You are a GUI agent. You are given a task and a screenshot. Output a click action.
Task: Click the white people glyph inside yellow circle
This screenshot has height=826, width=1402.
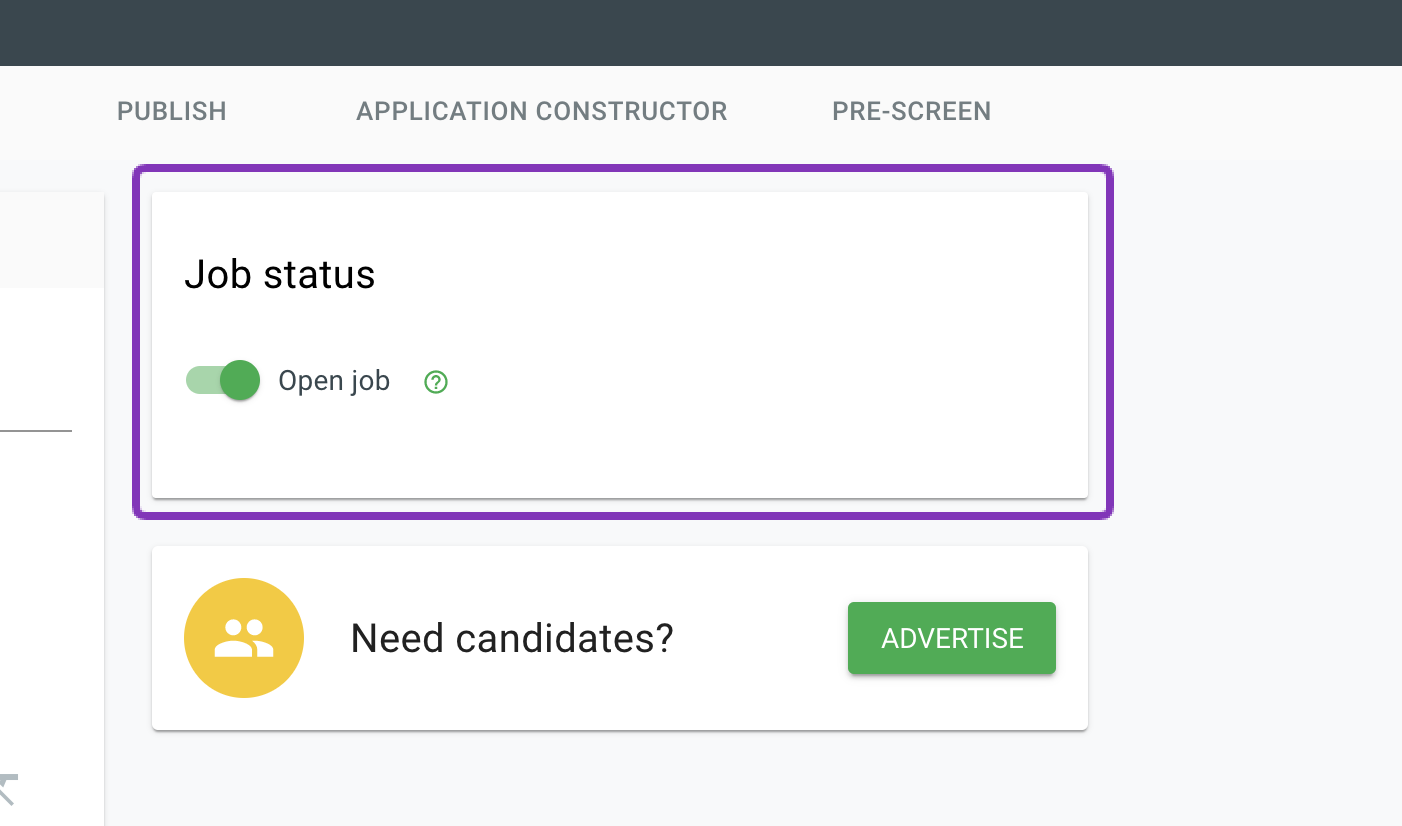coord(244,638)
